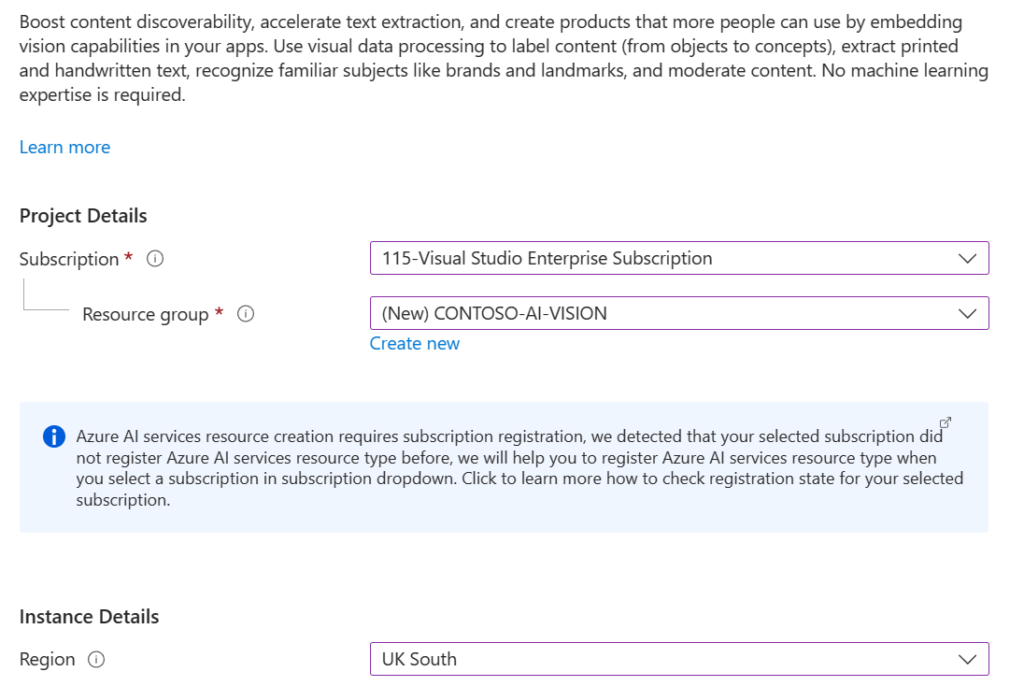This screenshot has width=1024, height=686.
Task: Click the Instance Details heading
Action: (89, 617)
